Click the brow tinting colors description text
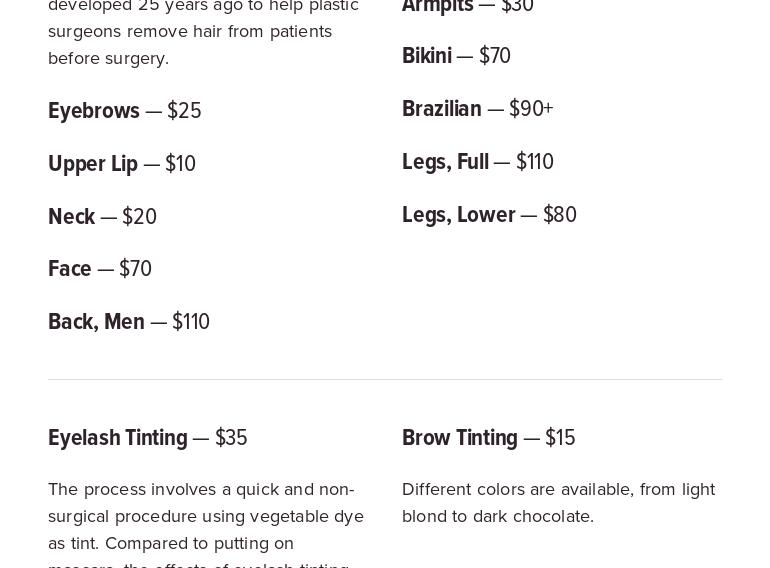 pos(559,503)
